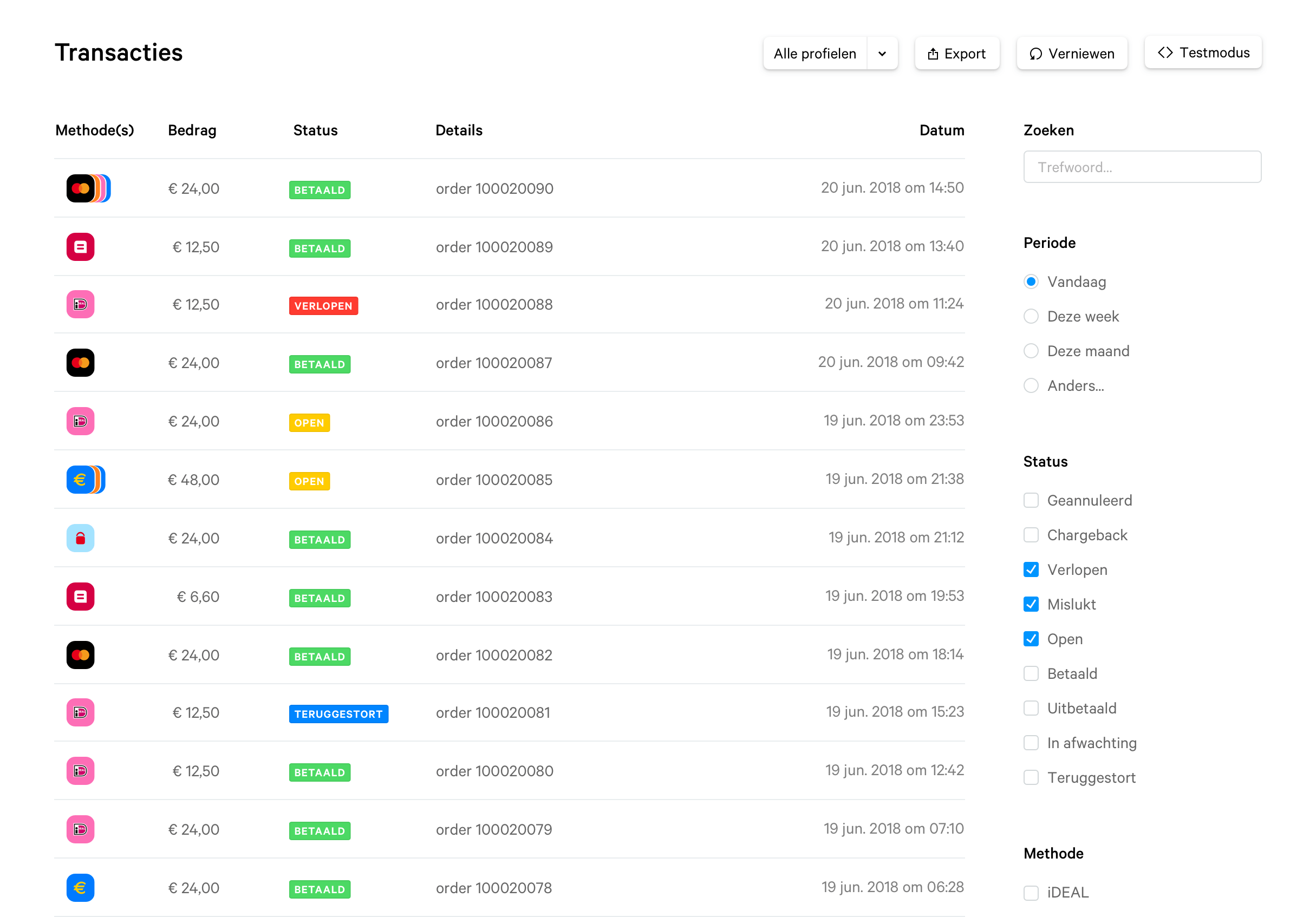The image size is (1316, 917).
Task: Click the TERUGGESTORT status badge
Action: point(338,713)
